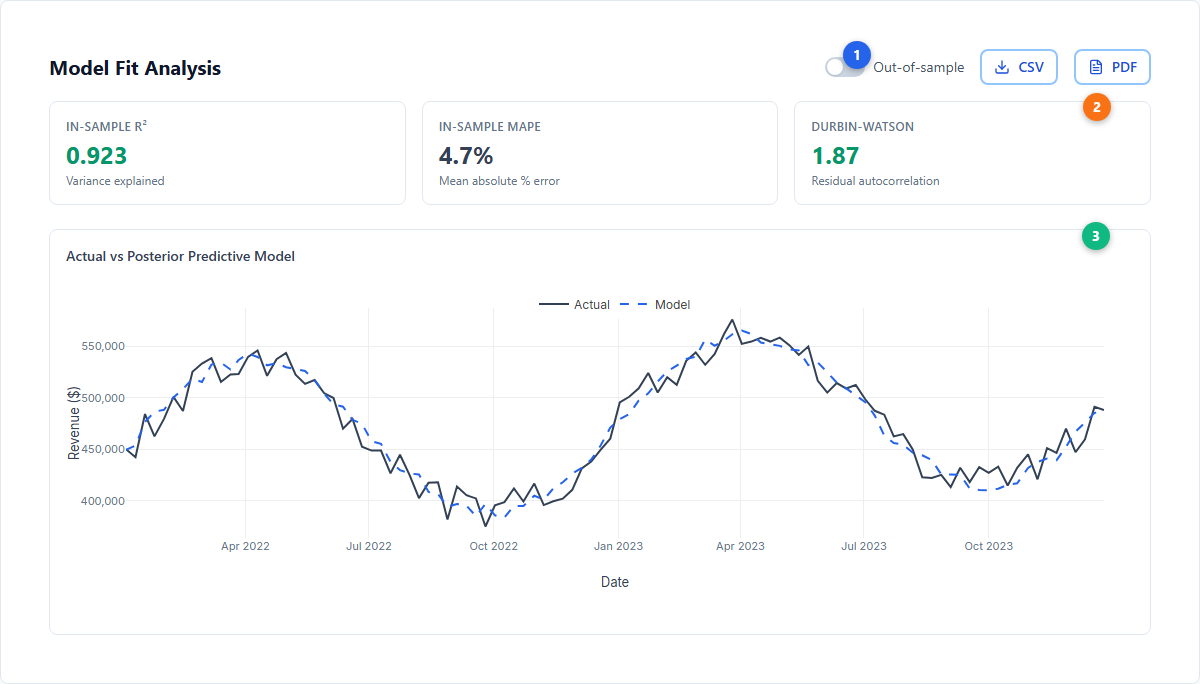The image size is (1200, 684).
Task: Click the Apr 2023 x-axis tick label
Action: click(x=740, y=546)
